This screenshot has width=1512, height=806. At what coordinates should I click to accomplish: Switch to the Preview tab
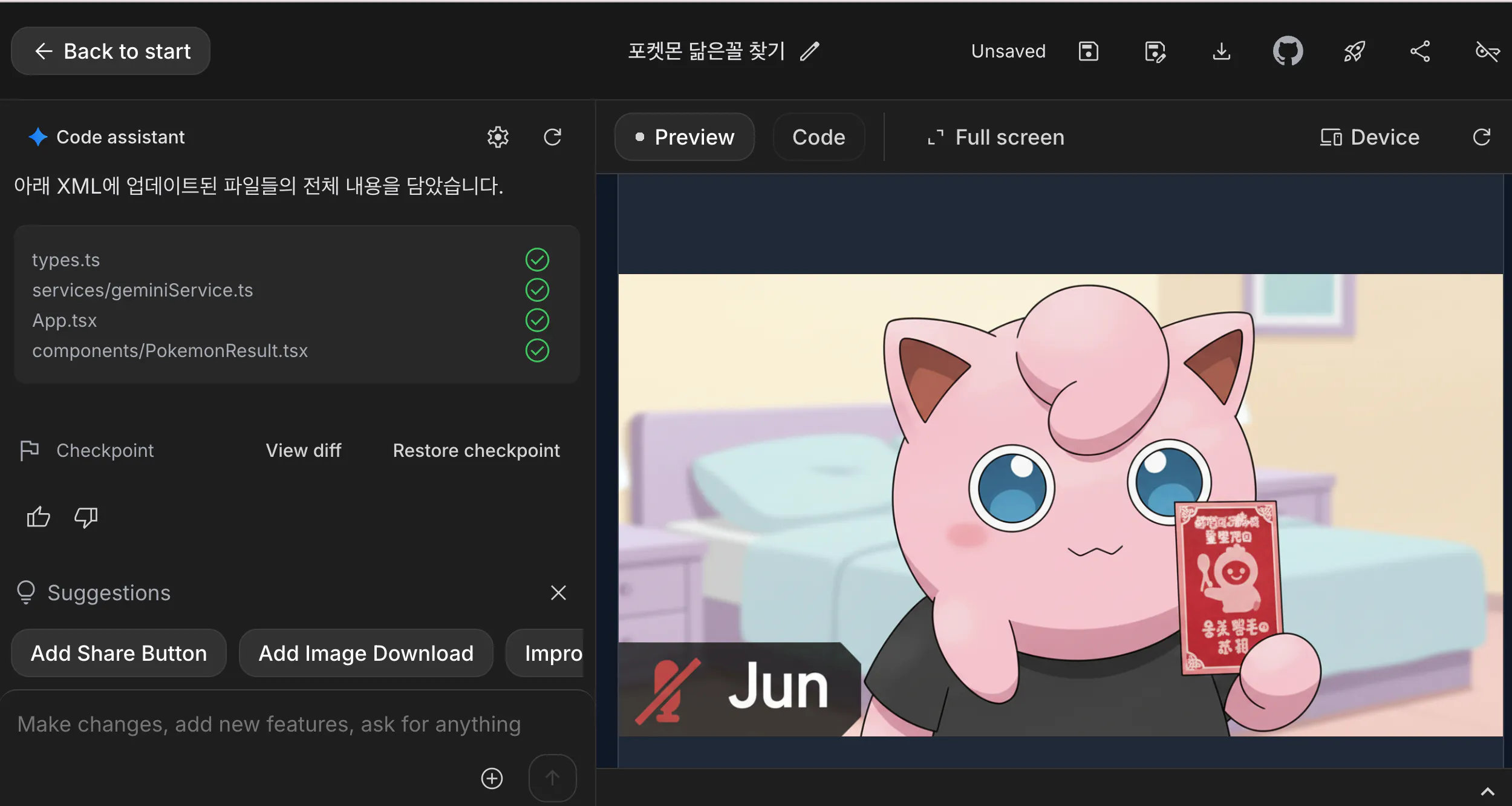tap(685, 137)
